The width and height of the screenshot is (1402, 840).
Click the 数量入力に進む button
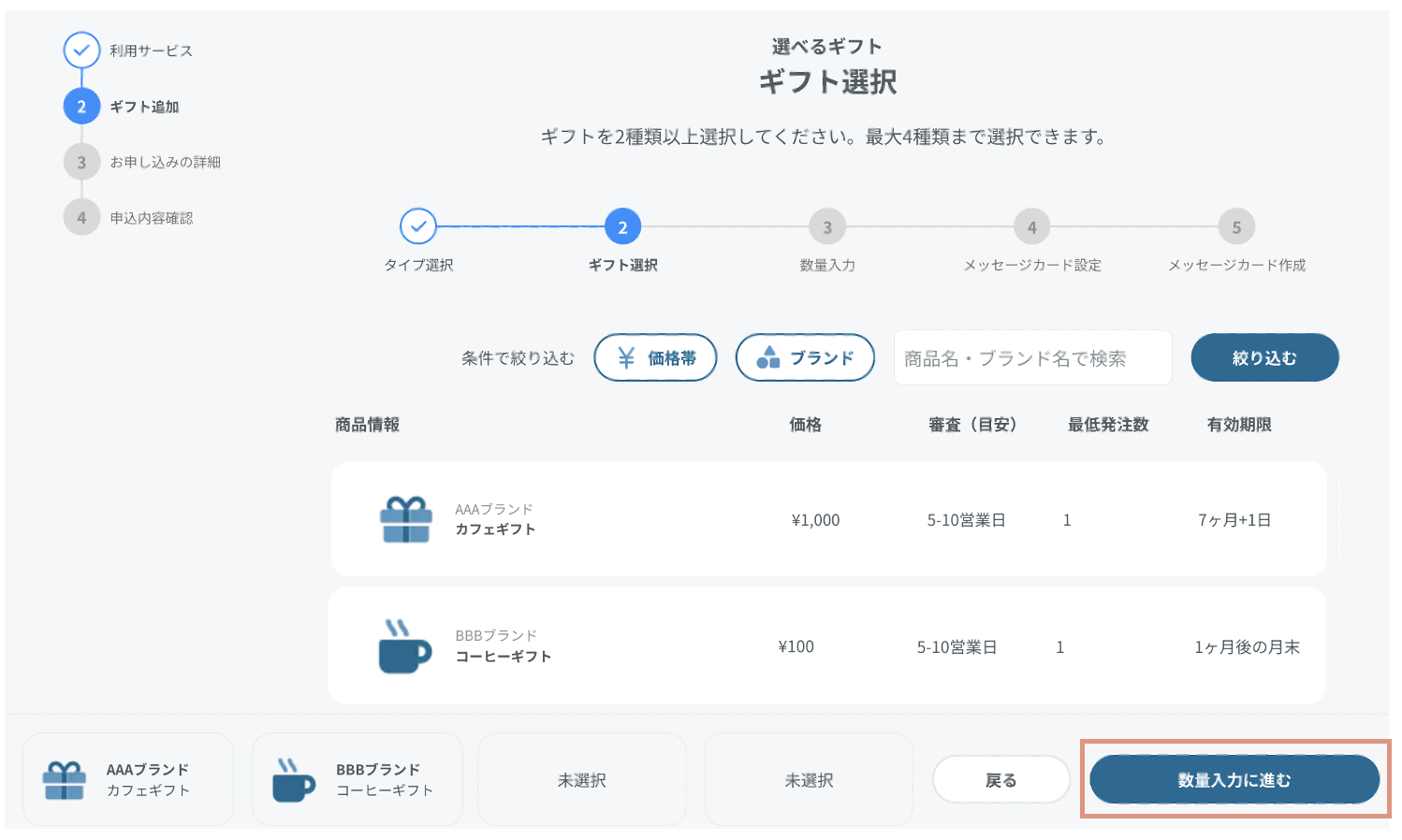click(x=1234, y=780)
